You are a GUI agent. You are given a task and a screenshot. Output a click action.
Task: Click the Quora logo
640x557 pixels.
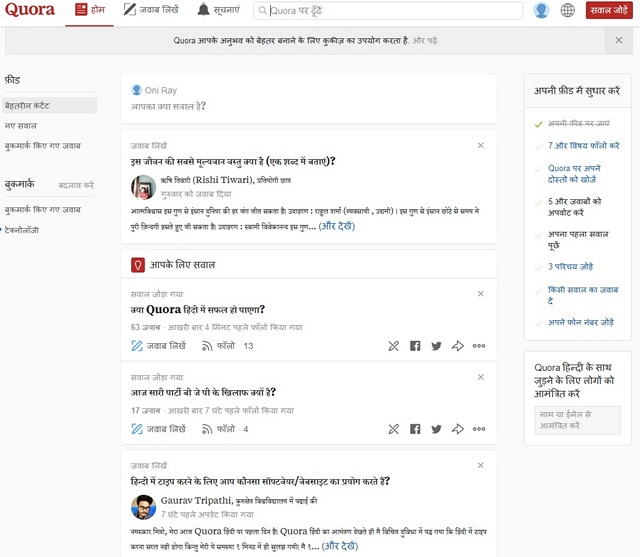30,10
